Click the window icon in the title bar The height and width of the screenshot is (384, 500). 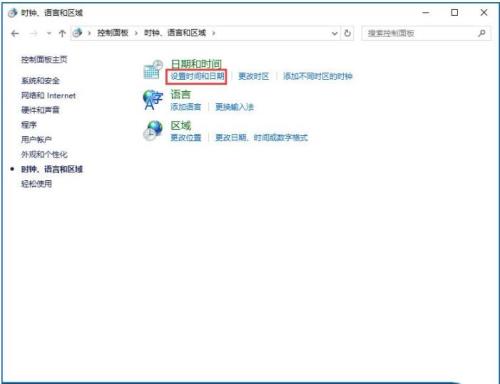coord(13,13)
